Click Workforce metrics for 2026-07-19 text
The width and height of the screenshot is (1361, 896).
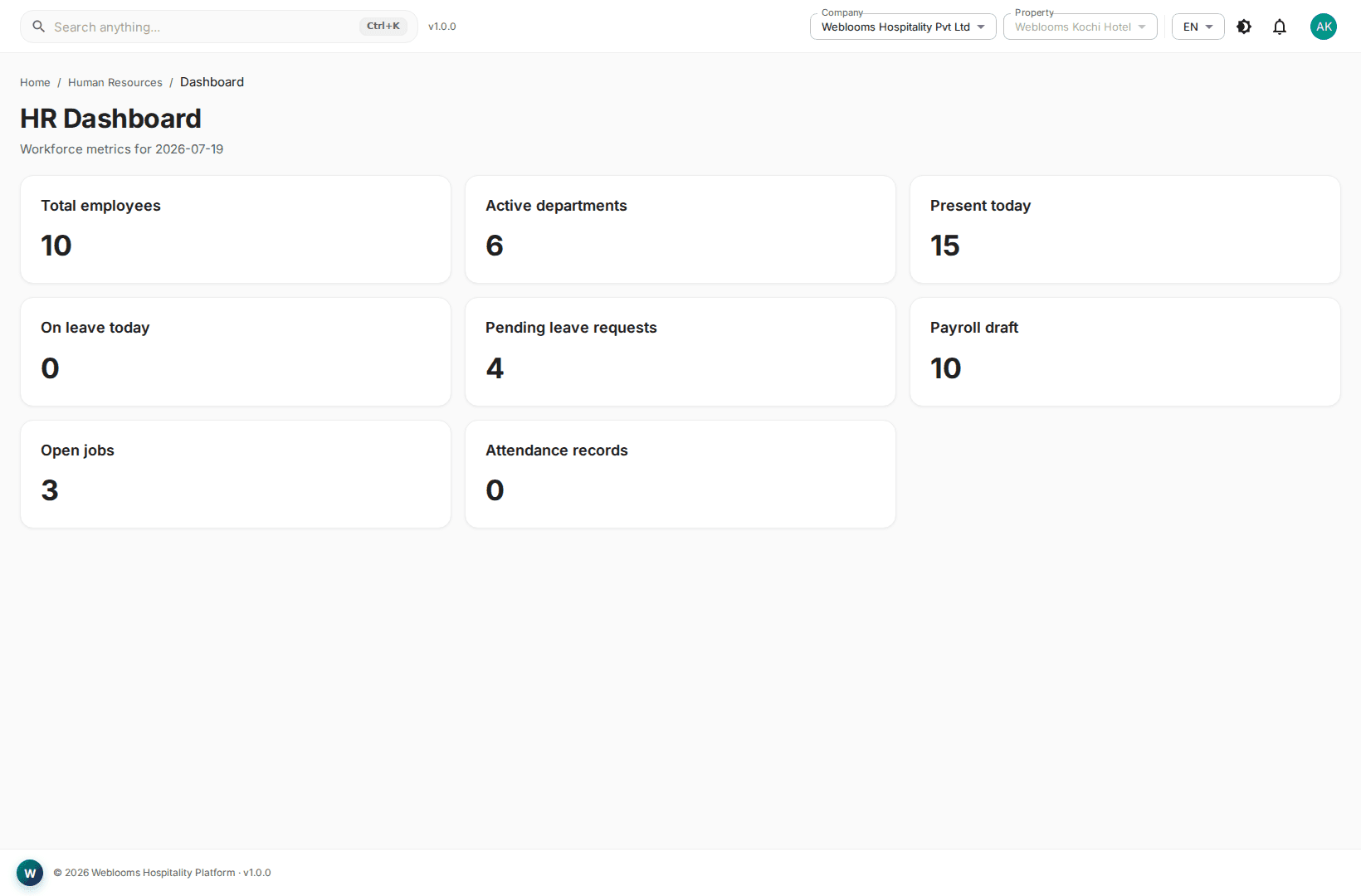coord(122,149)
